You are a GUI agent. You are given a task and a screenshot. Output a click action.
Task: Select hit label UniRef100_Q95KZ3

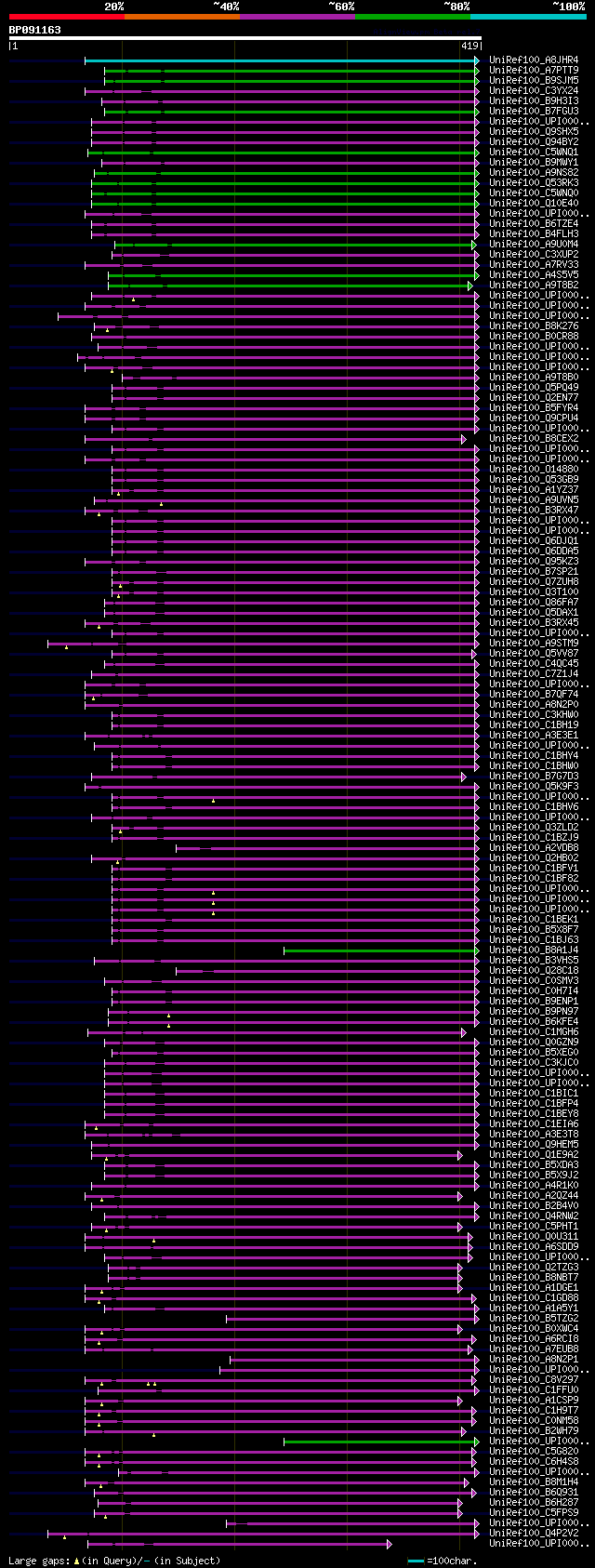point(534,562)
